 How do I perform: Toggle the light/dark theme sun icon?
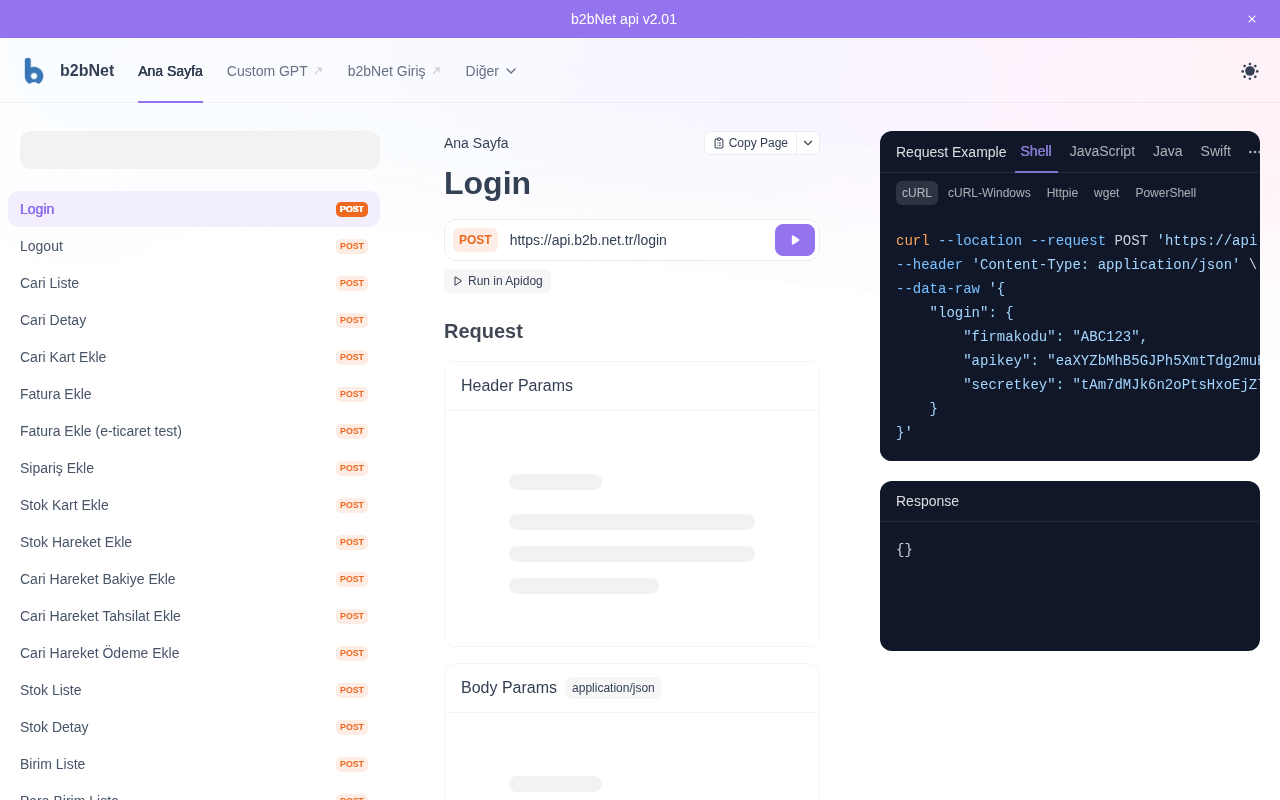click(x=1250, y=71)
